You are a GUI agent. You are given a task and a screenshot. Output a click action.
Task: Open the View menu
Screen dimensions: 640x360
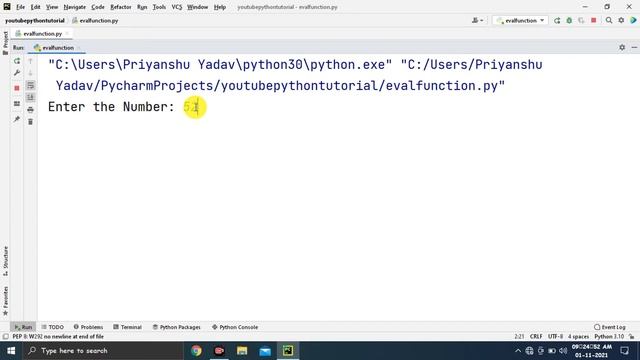click(x=52, y=7)
